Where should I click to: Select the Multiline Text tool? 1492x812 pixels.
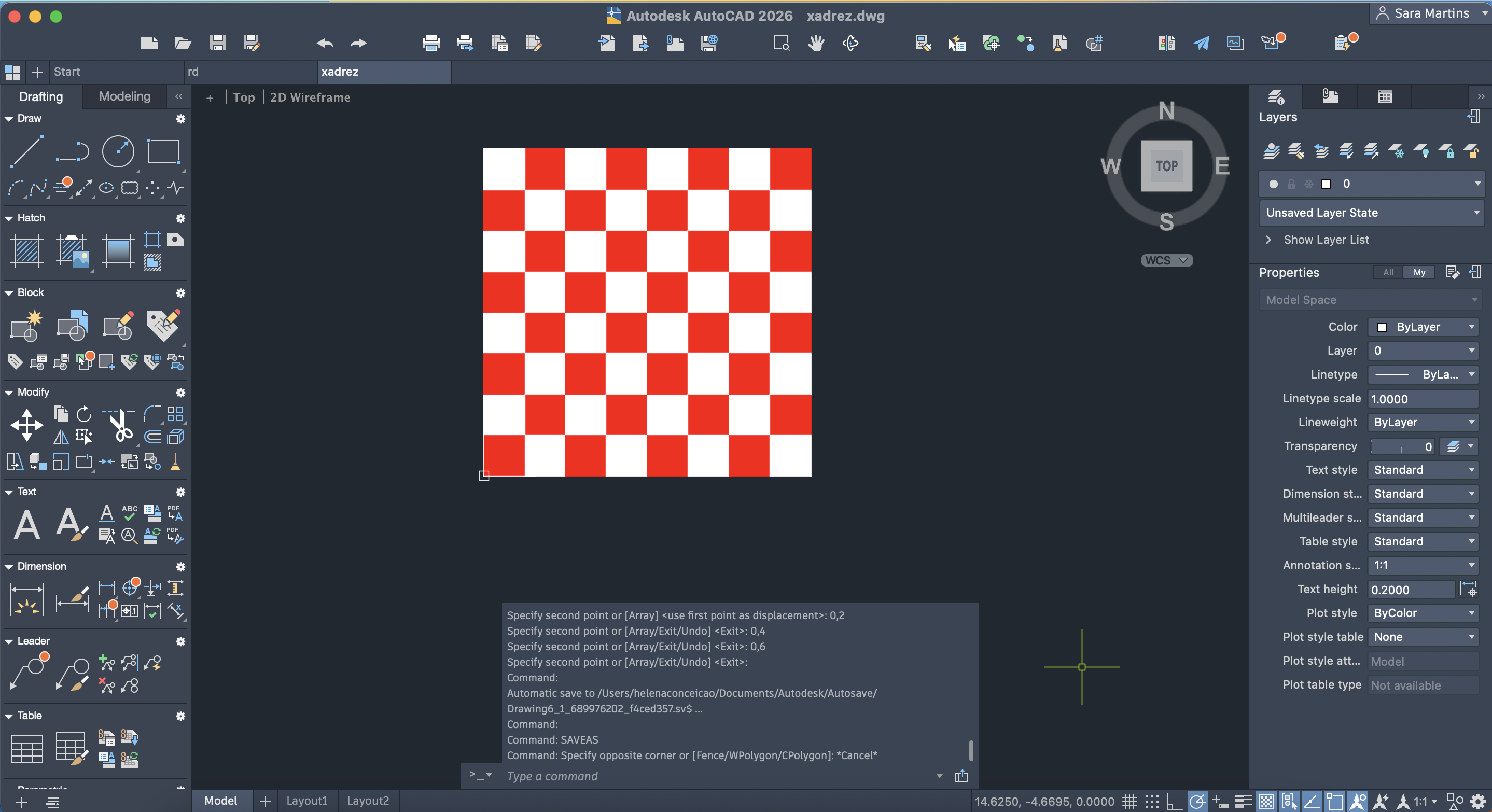coord(26,525)
